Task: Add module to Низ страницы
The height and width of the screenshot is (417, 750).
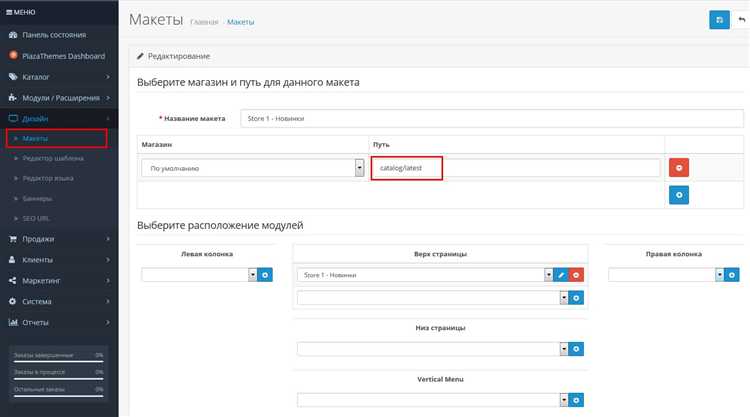Action: pos(576,349)
